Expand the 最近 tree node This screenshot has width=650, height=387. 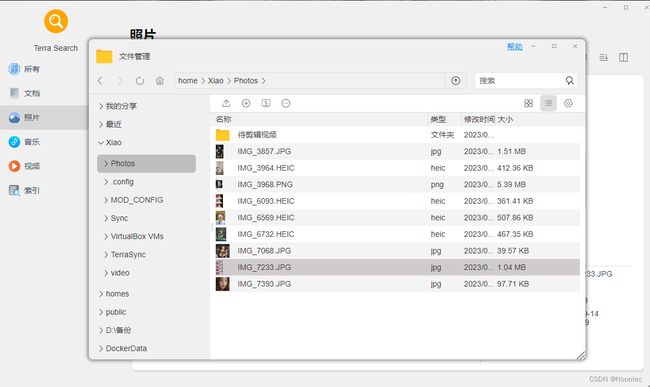tap(101, 124)
